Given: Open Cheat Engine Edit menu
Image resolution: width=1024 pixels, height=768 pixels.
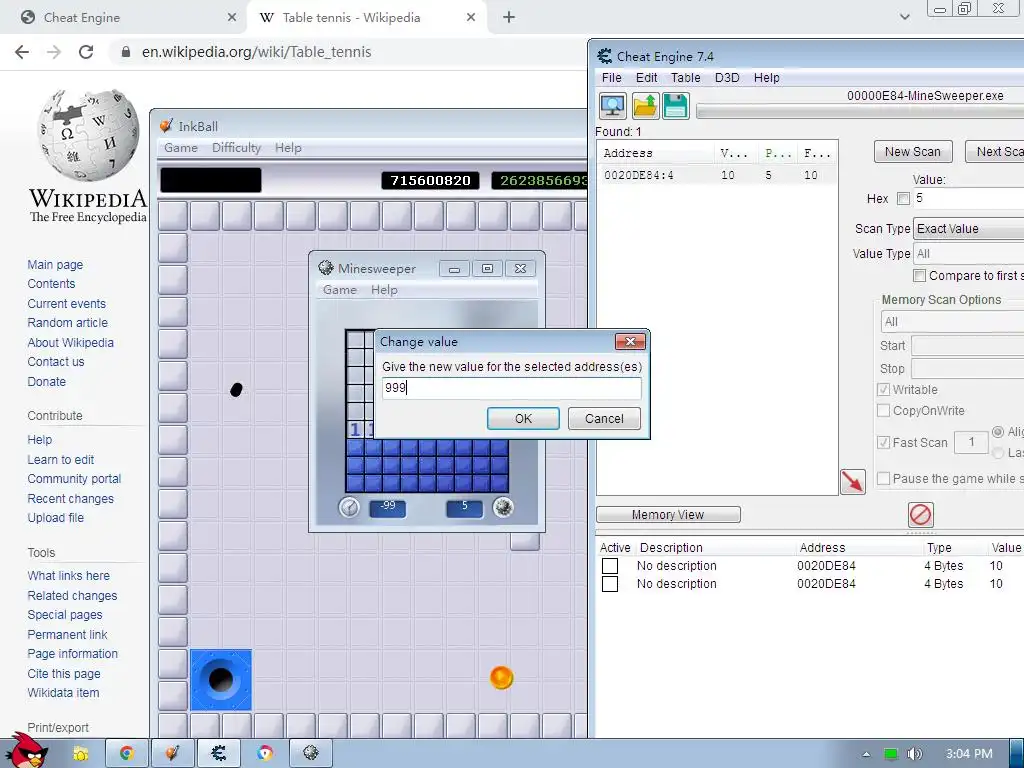Looking at the screenshot, I should tap(647, 78).
